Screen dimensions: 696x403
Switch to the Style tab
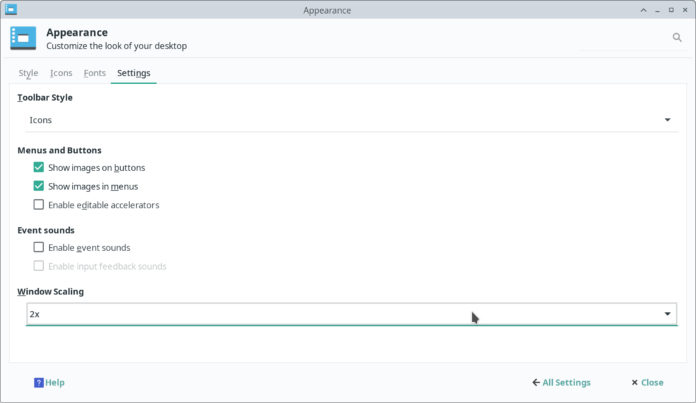pos(28,73)
